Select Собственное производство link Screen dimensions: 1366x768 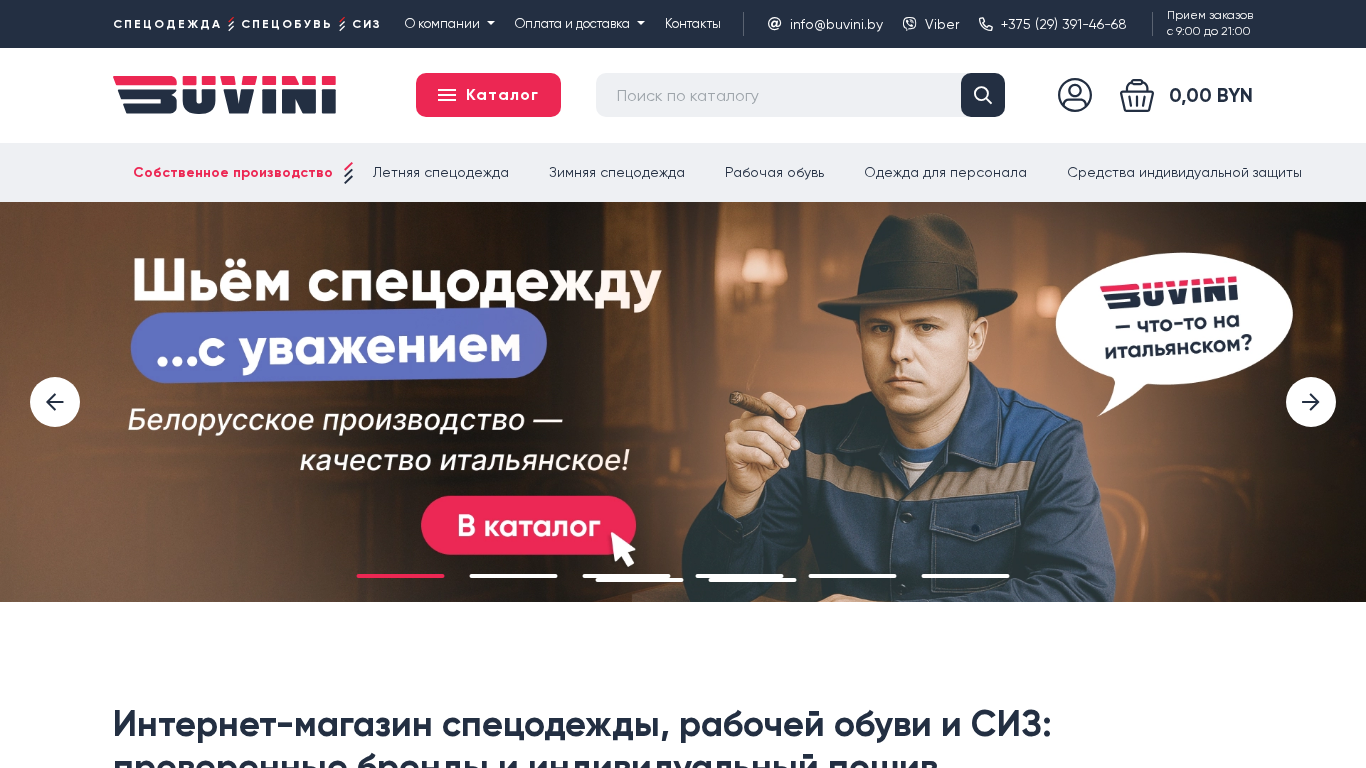click(233, 172)
